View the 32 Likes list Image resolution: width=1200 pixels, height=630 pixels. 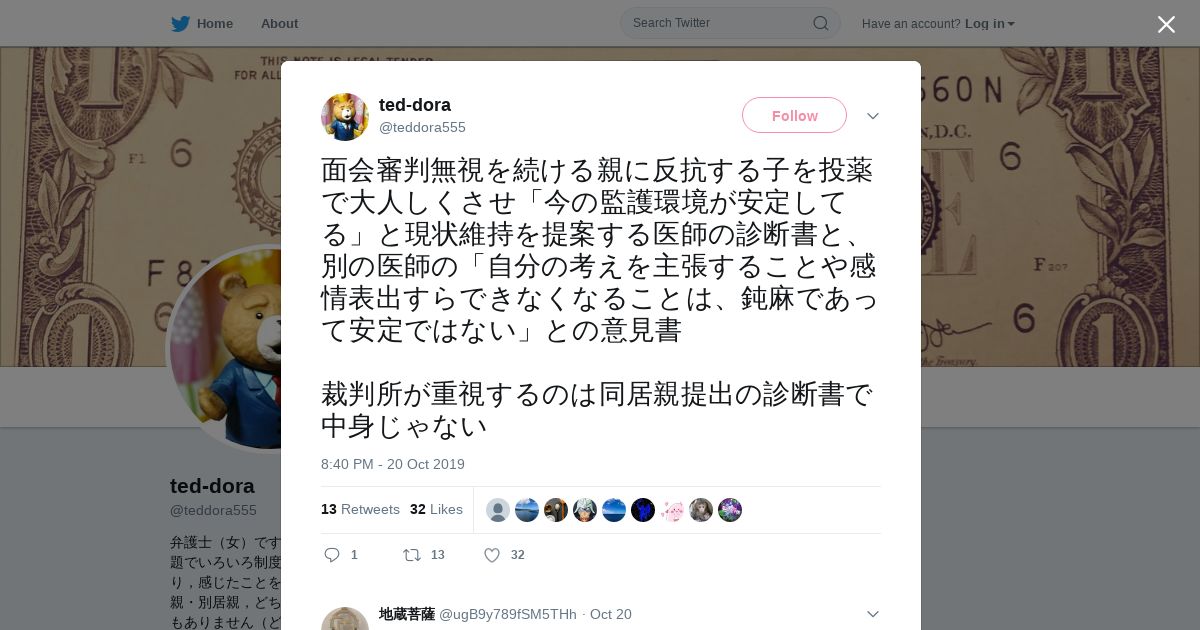pyautogui.click(x=436, y=509)
